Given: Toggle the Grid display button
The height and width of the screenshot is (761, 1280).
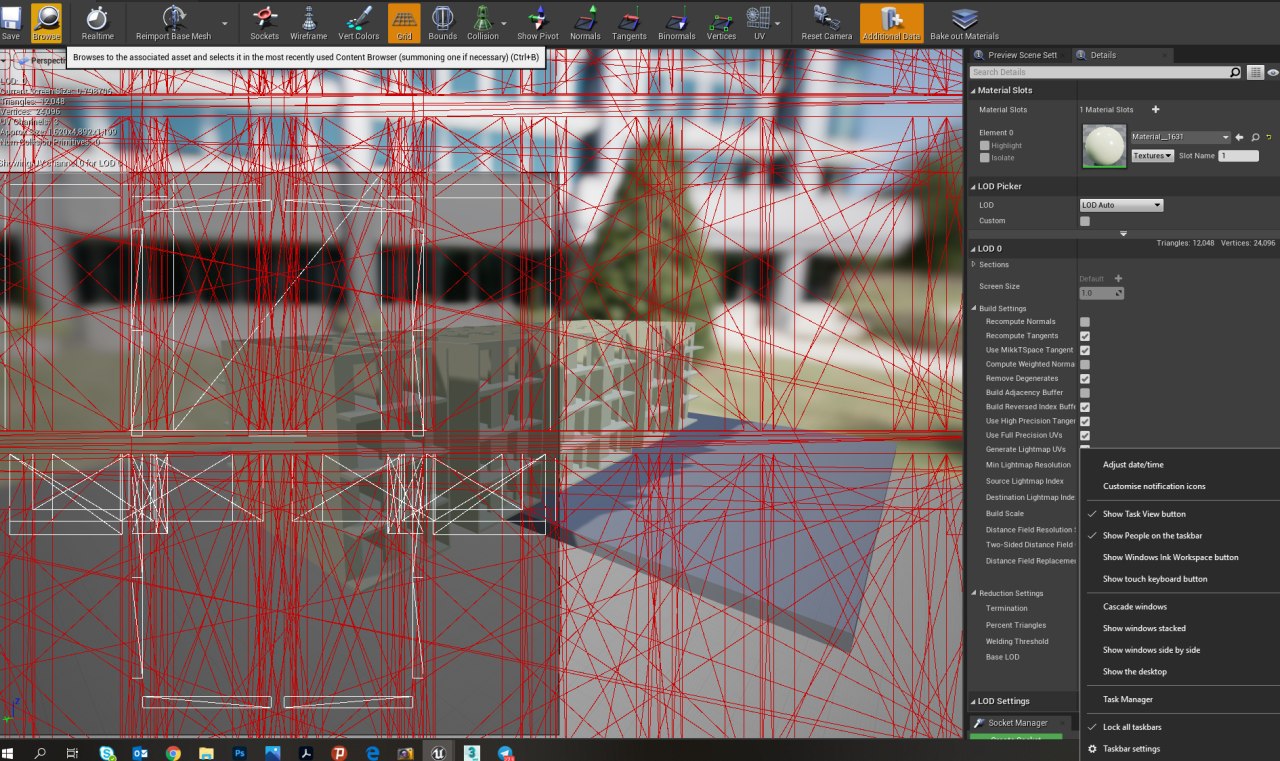Looking at the screenshot, I should [x=404, y=22].
